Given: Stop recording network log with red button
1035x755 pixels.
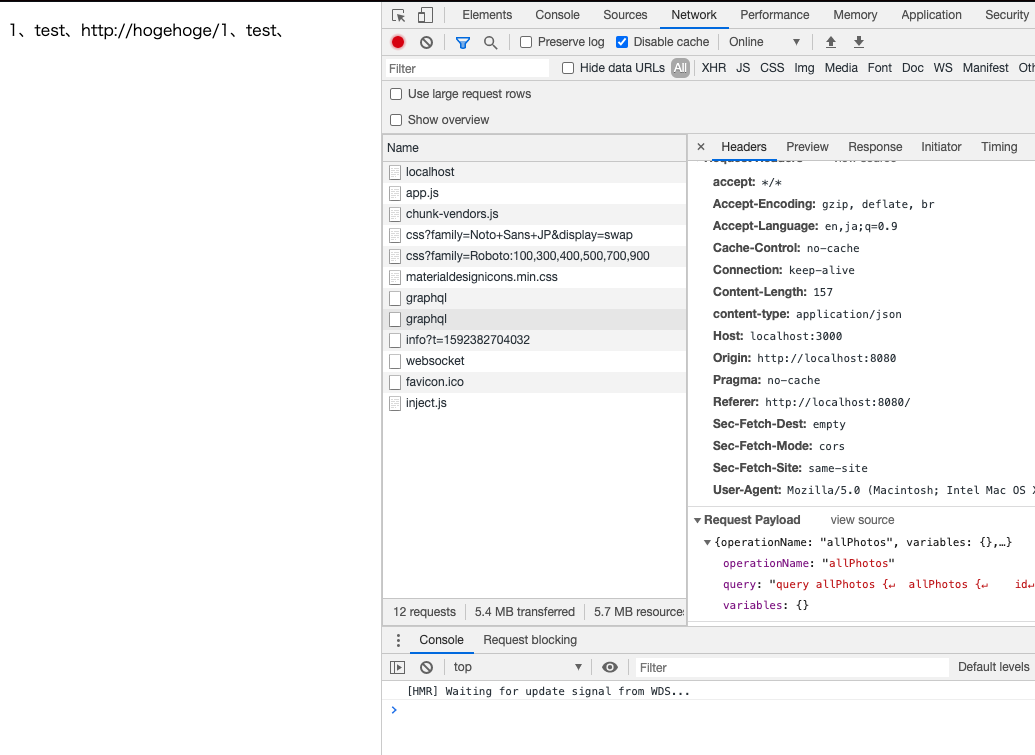Looking at the screenshot, I should 397,42.
